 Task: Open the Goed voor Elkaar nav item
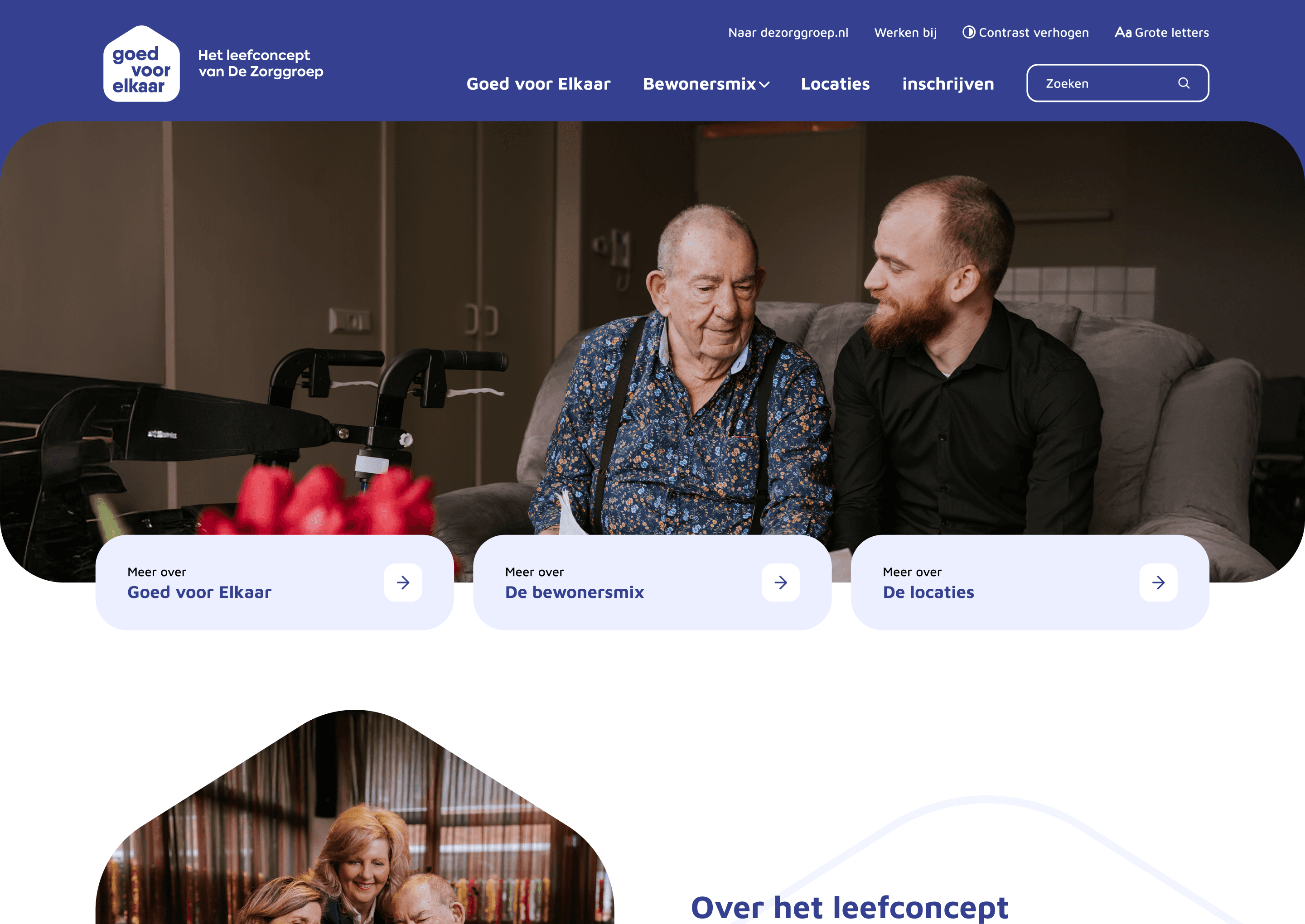[x=538, y=84]
